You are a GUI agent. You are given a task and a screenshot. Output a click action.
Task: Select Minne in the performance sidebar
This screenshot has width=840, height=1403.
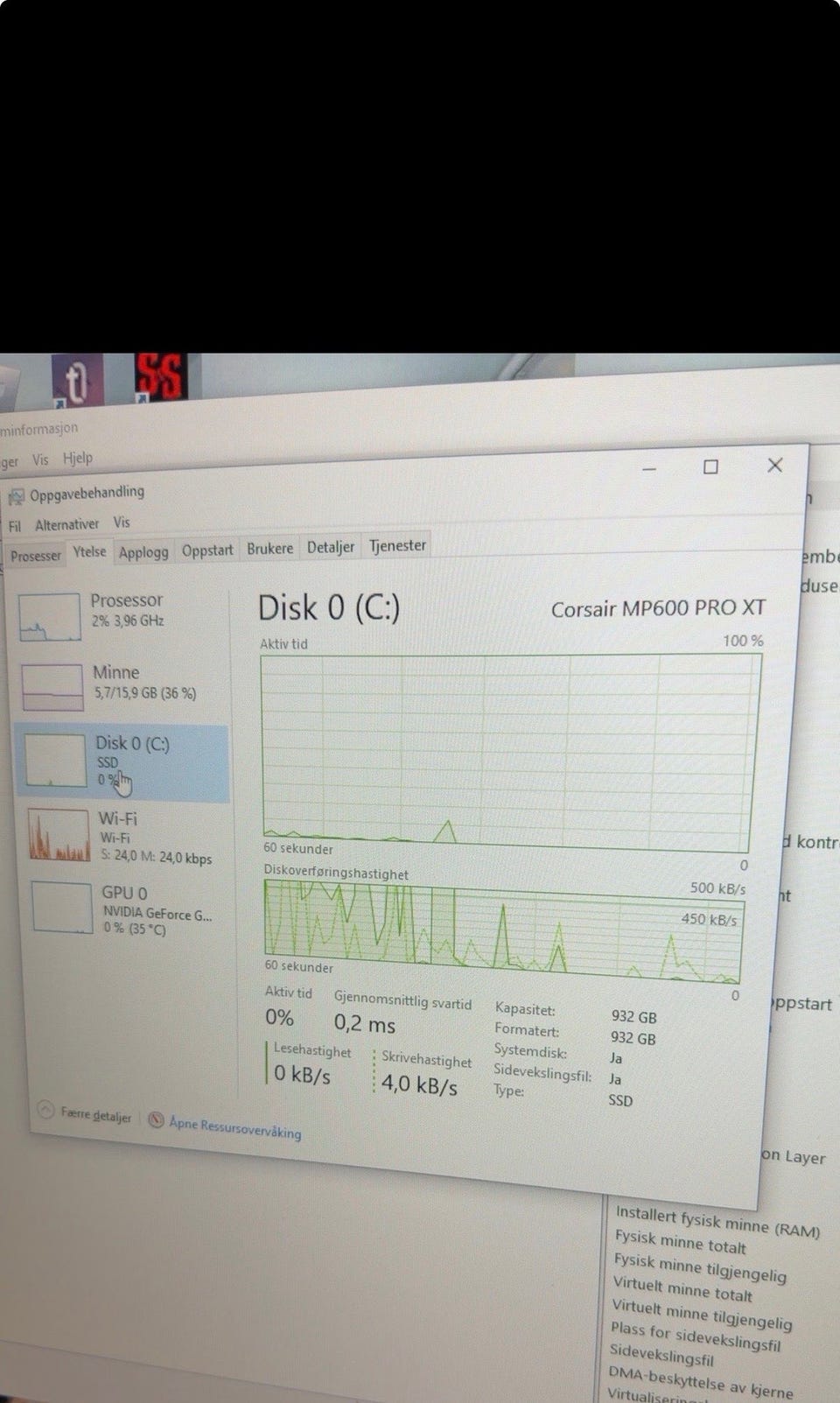tap(121, 686)
